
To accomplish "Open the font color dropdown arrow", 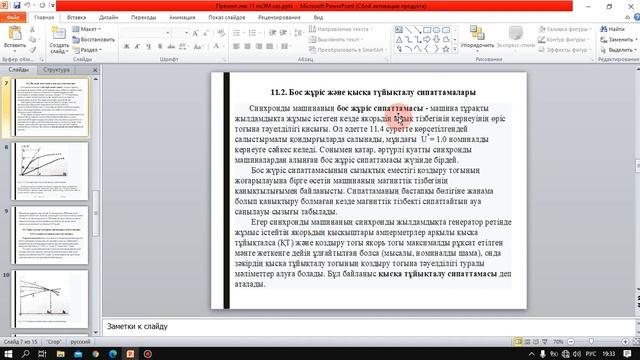I will (224, 47).
